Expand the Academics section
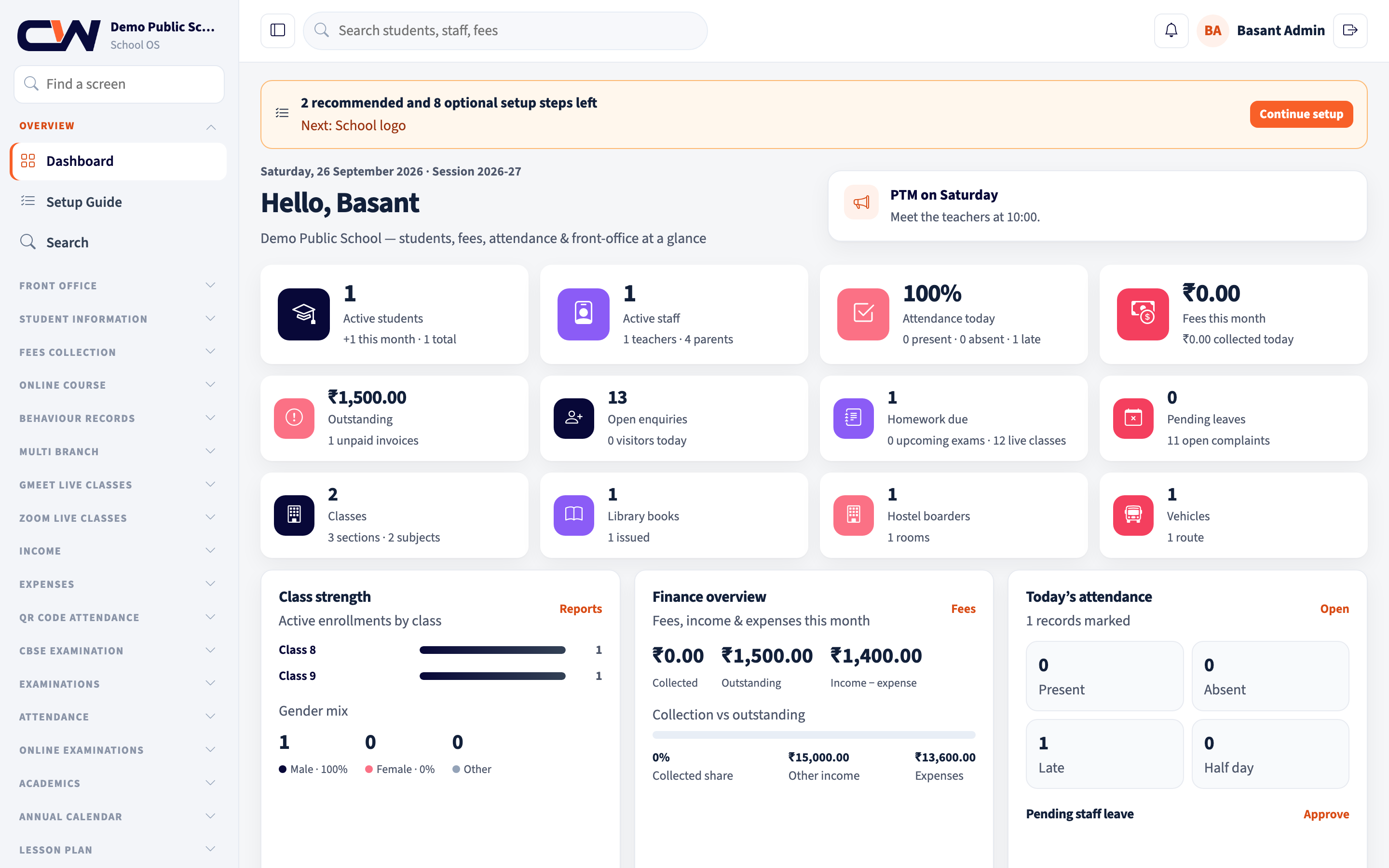The height and width of the screenshot is (868, 1389). coord(119,783)
